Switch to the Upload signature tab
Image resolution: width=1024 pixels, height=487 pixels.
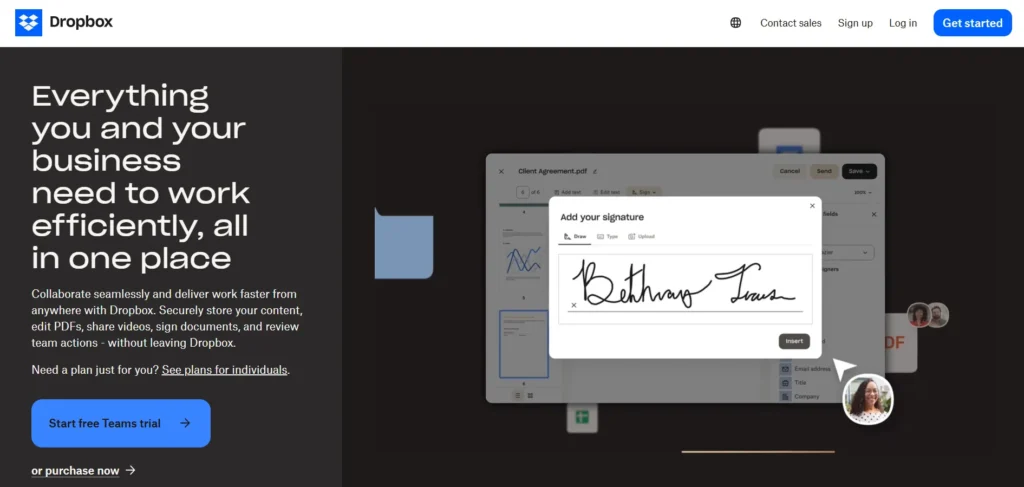point(641,237)
